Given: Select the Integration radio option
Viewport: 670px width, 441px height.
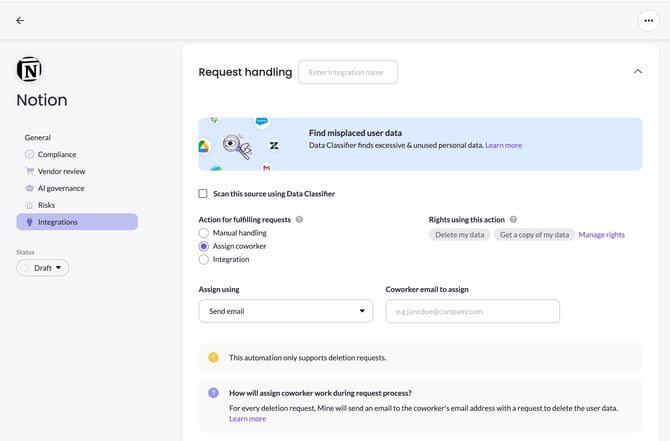Looking at the screenshot, I should (x=204, y=259).
